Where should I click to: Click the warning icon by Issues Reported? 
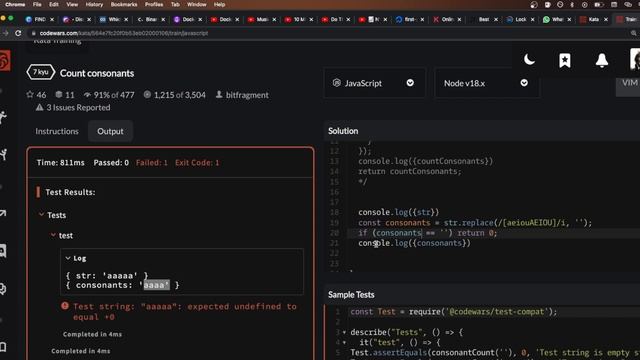point(39,107)
